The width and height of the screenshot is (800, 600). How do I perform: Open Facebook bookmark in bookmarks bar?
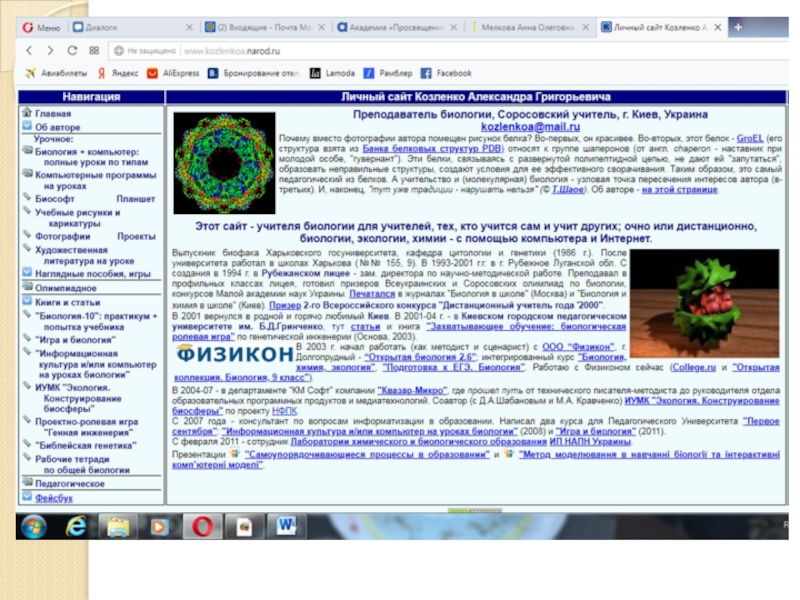(446, 73)
